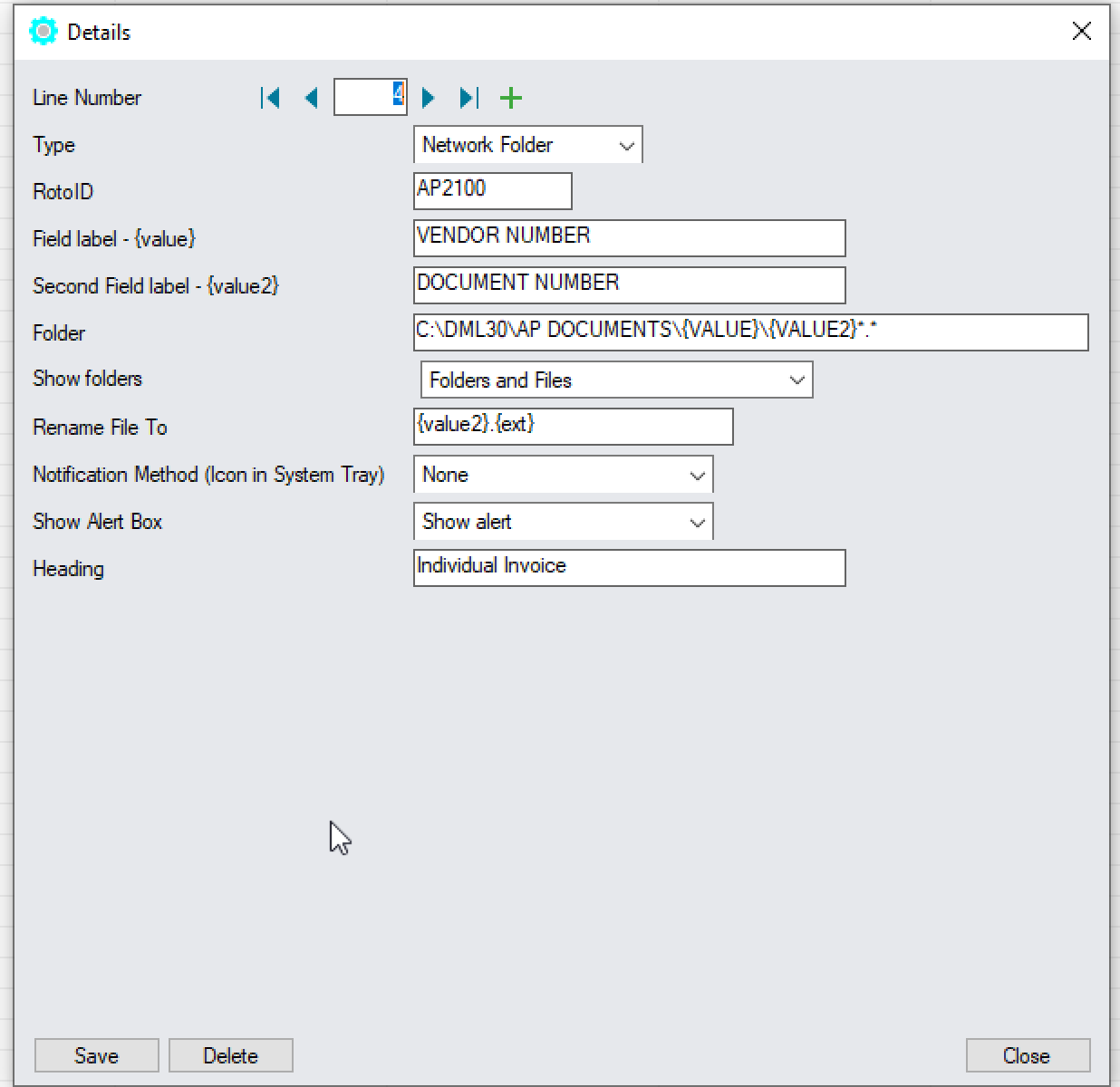Click the VENDOR NUMBER field label input
The height and width of the screenshot is (1087, 1120).
click(x=629, y=238)
